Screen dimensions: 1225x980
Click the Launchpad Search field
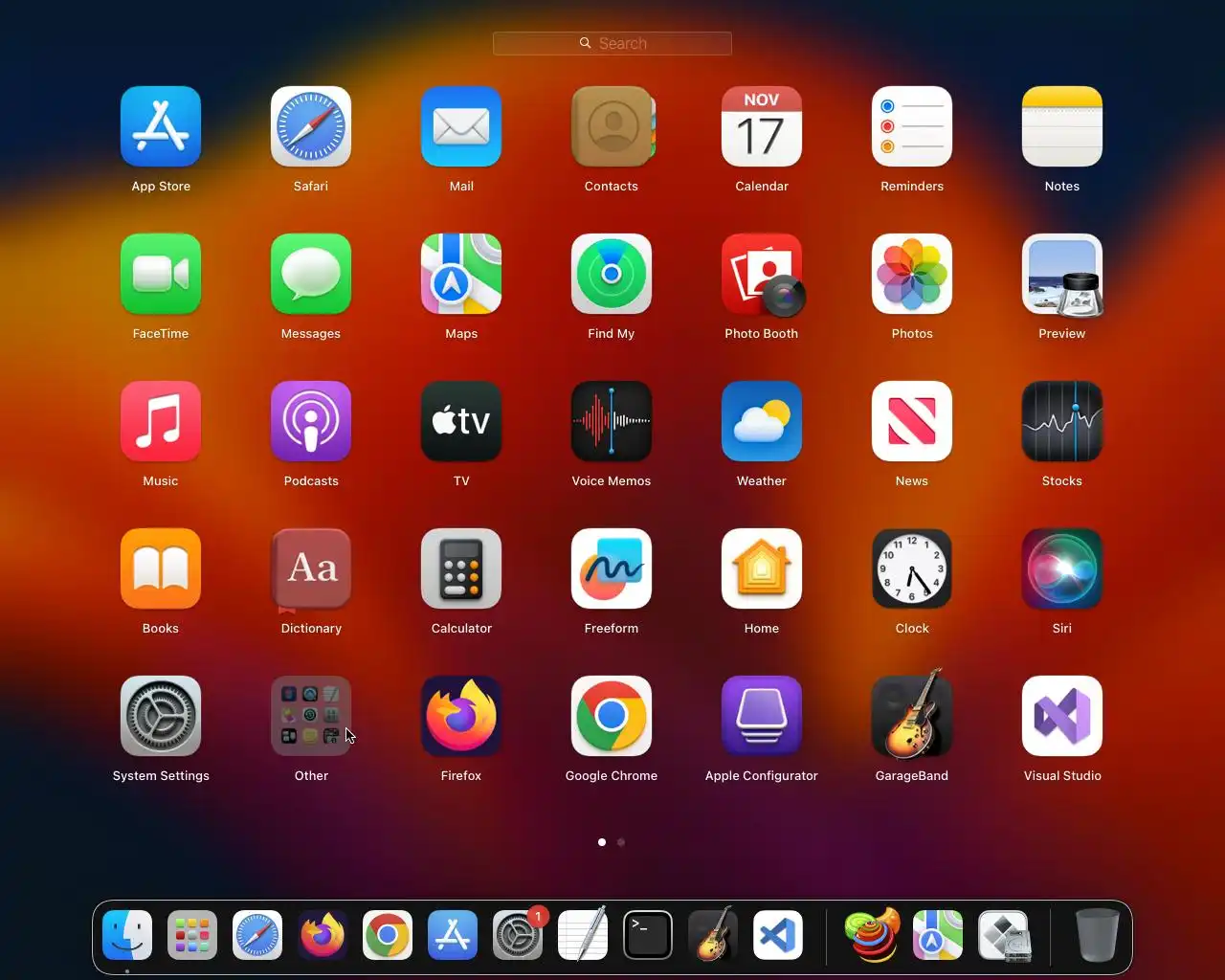coord(612,43)
